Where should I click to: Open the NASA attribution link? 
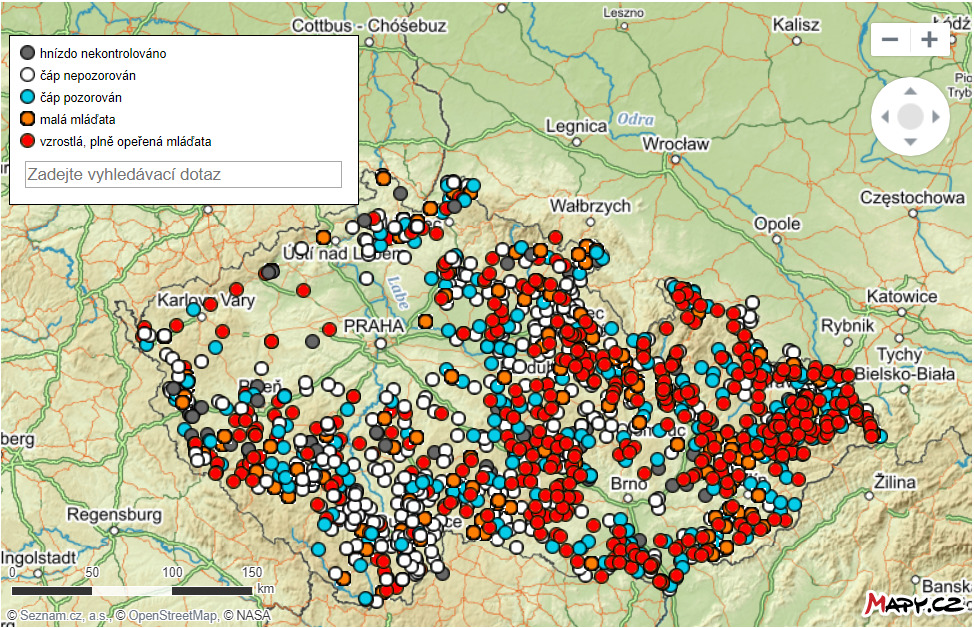pos(253,616)
